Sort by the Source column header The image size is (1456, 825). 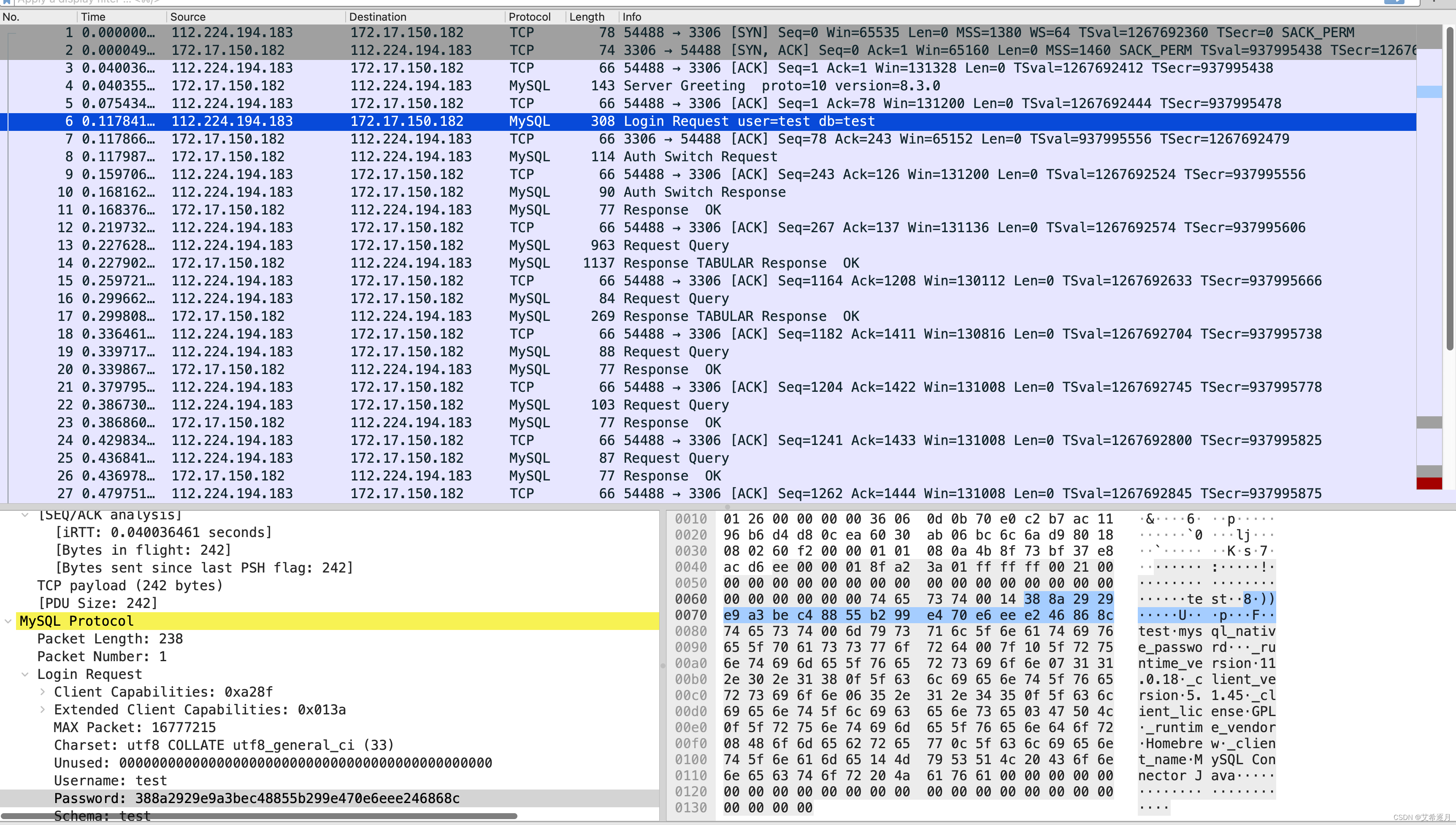255,17
